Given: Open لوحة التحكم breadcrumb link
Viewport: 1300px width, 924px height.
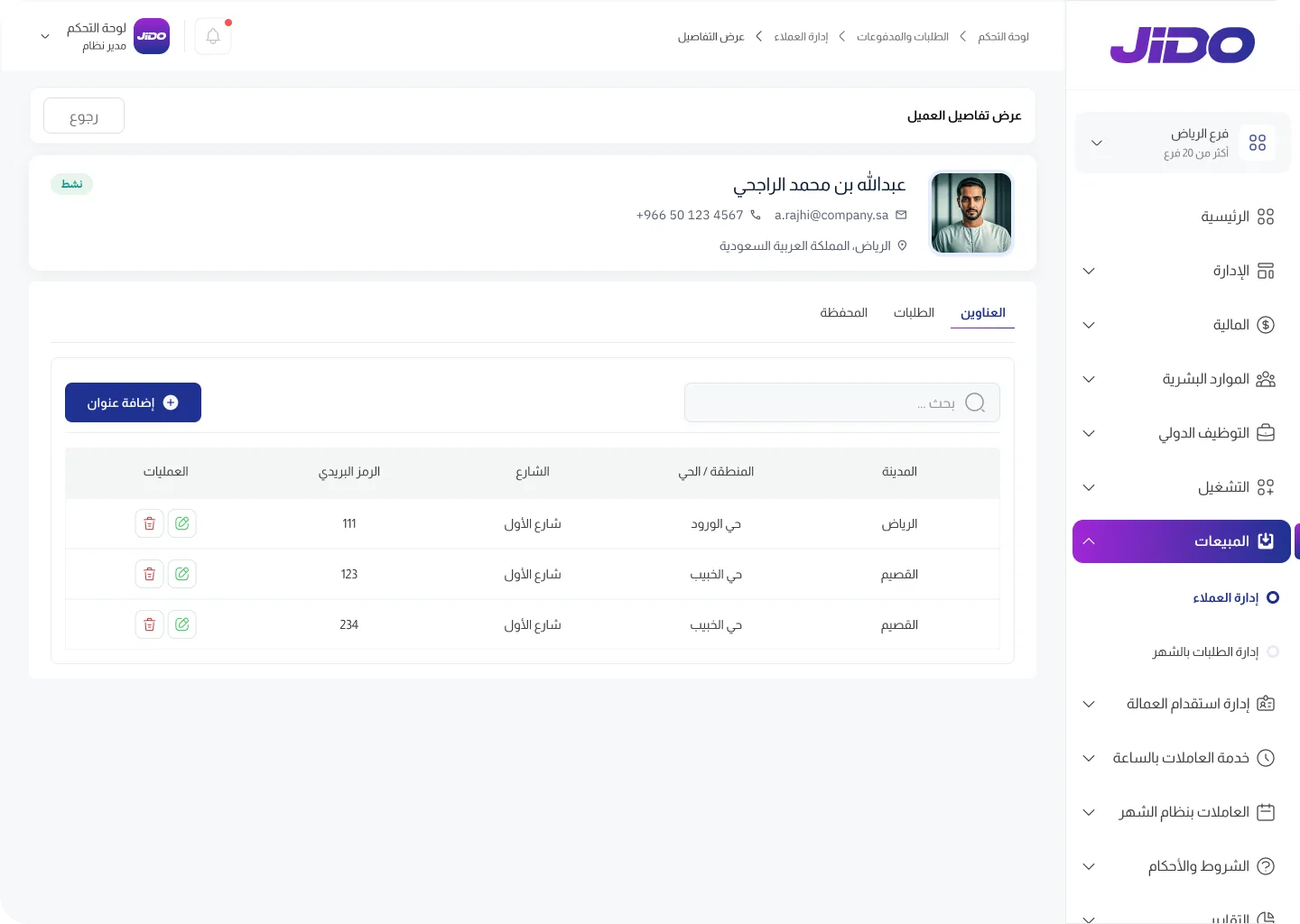Looking at the screenshot, I should click(x=1003, y=37).
